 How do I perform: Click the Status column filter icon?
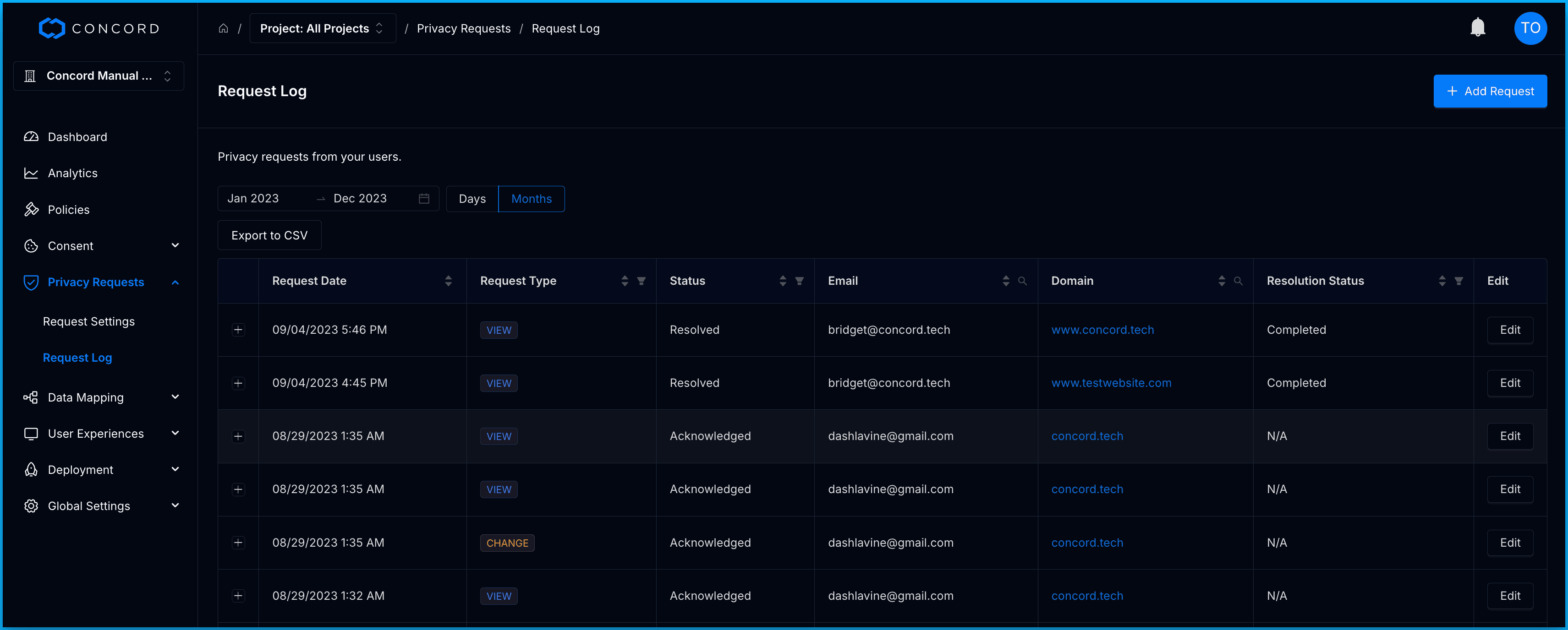(x=799, y=281)
